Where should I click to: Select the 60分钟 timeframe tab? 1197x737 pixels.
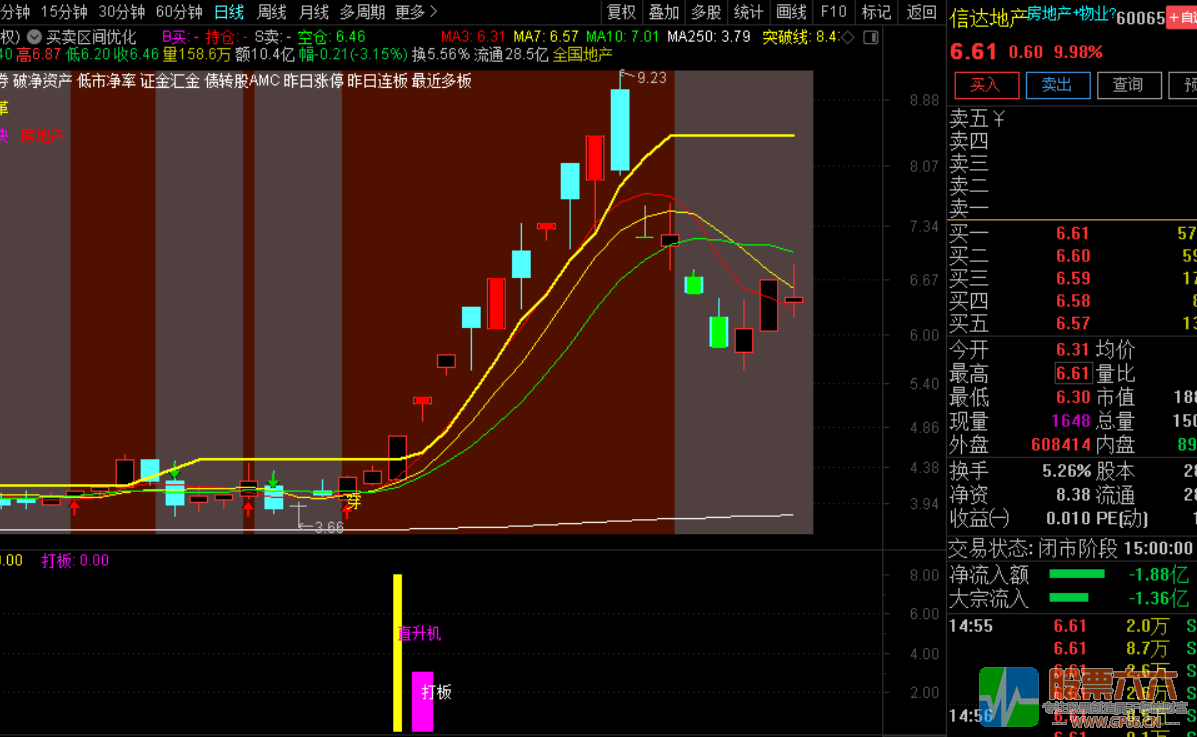[179, 12]
